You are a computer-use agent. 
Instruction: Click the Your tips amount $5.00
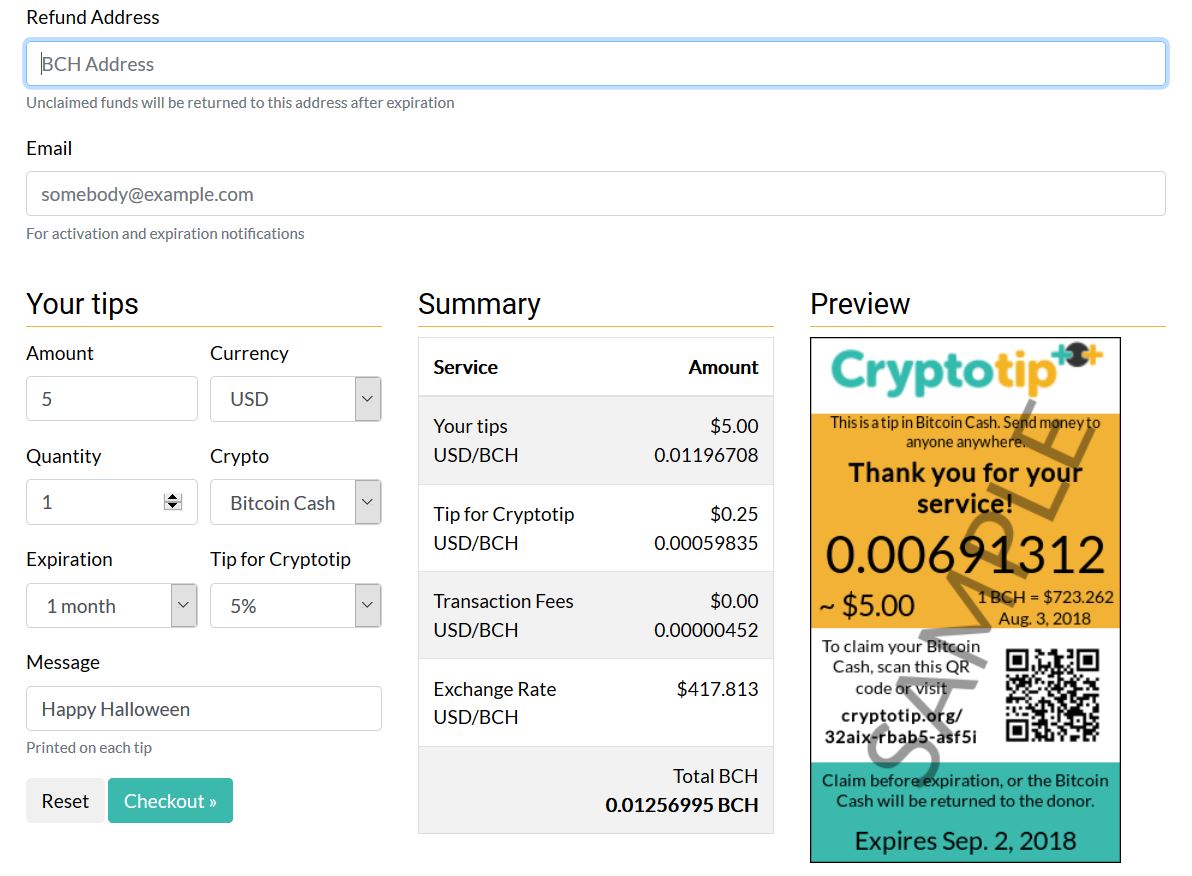(734, 426)
